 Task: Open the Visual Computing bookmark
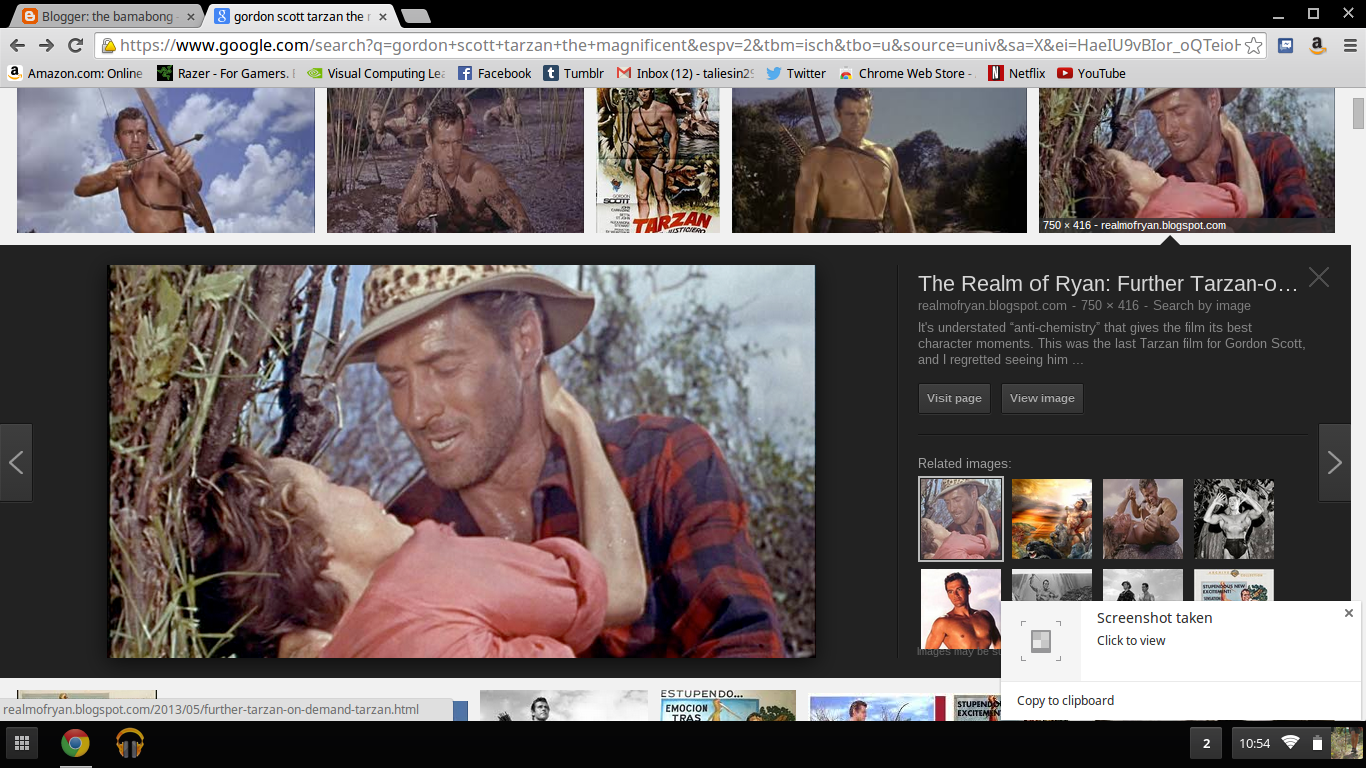[376, 73]
